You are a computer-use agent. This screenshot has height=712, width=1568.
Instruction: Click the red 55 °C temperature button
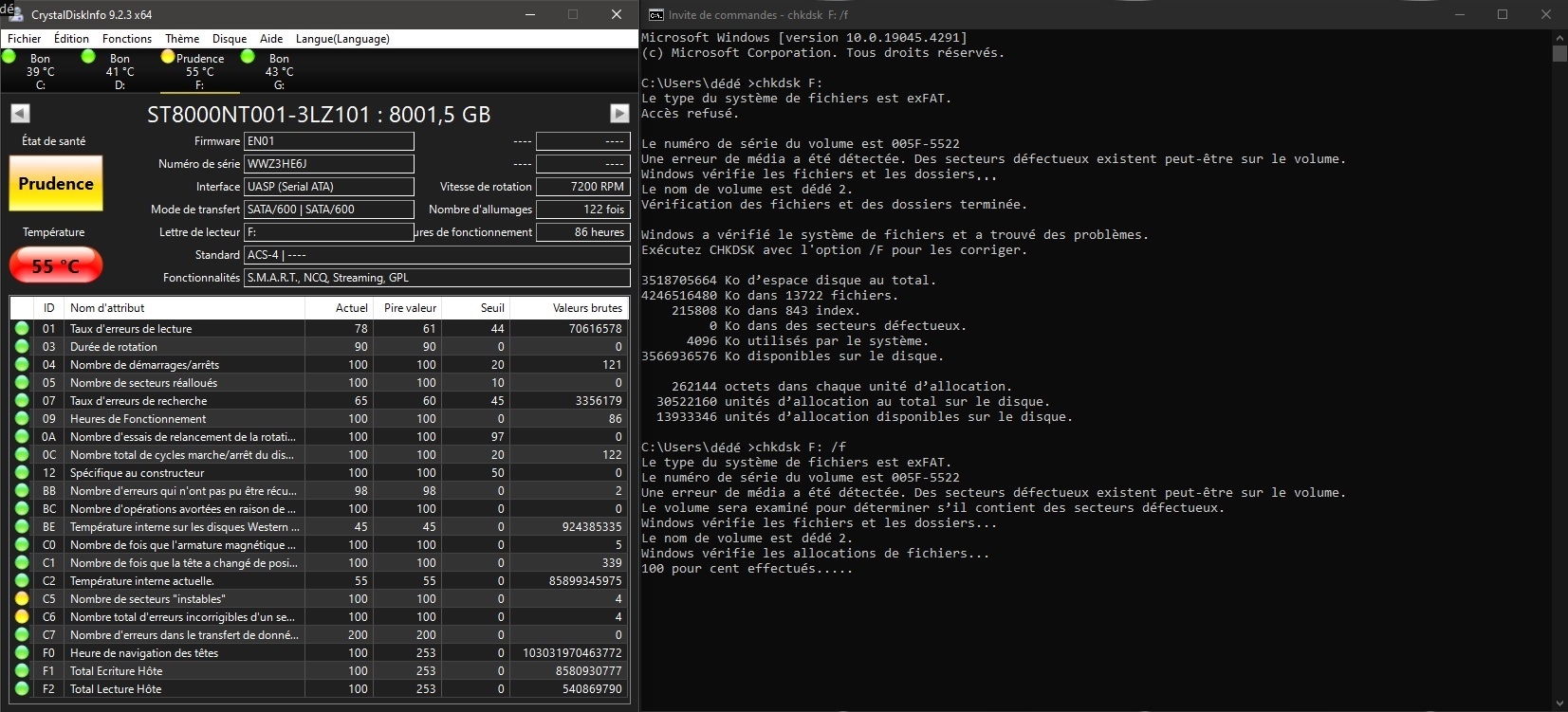click(56, 265)
